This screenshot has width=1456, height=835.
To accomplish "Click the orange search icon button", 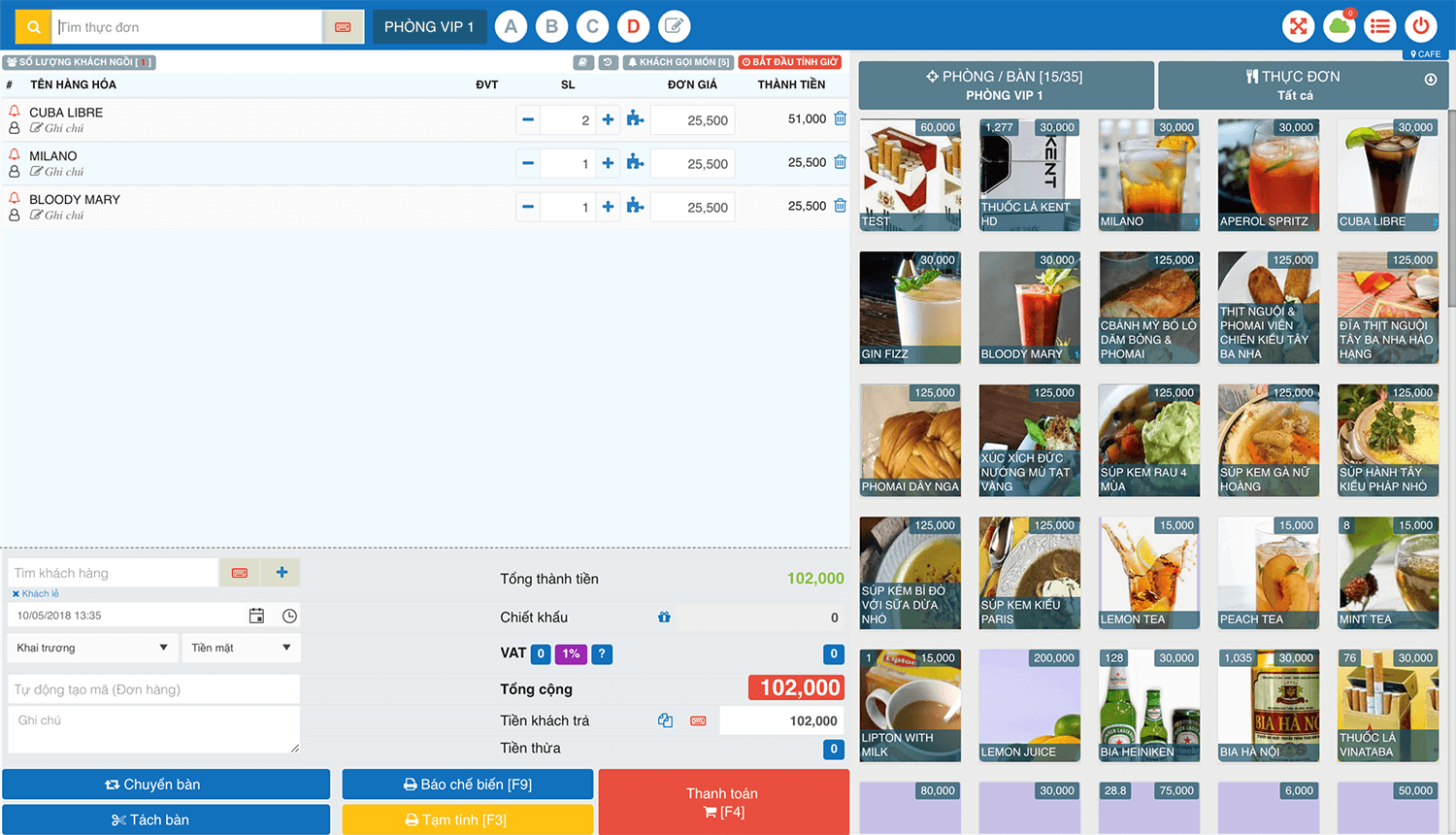I will [33, 27].
